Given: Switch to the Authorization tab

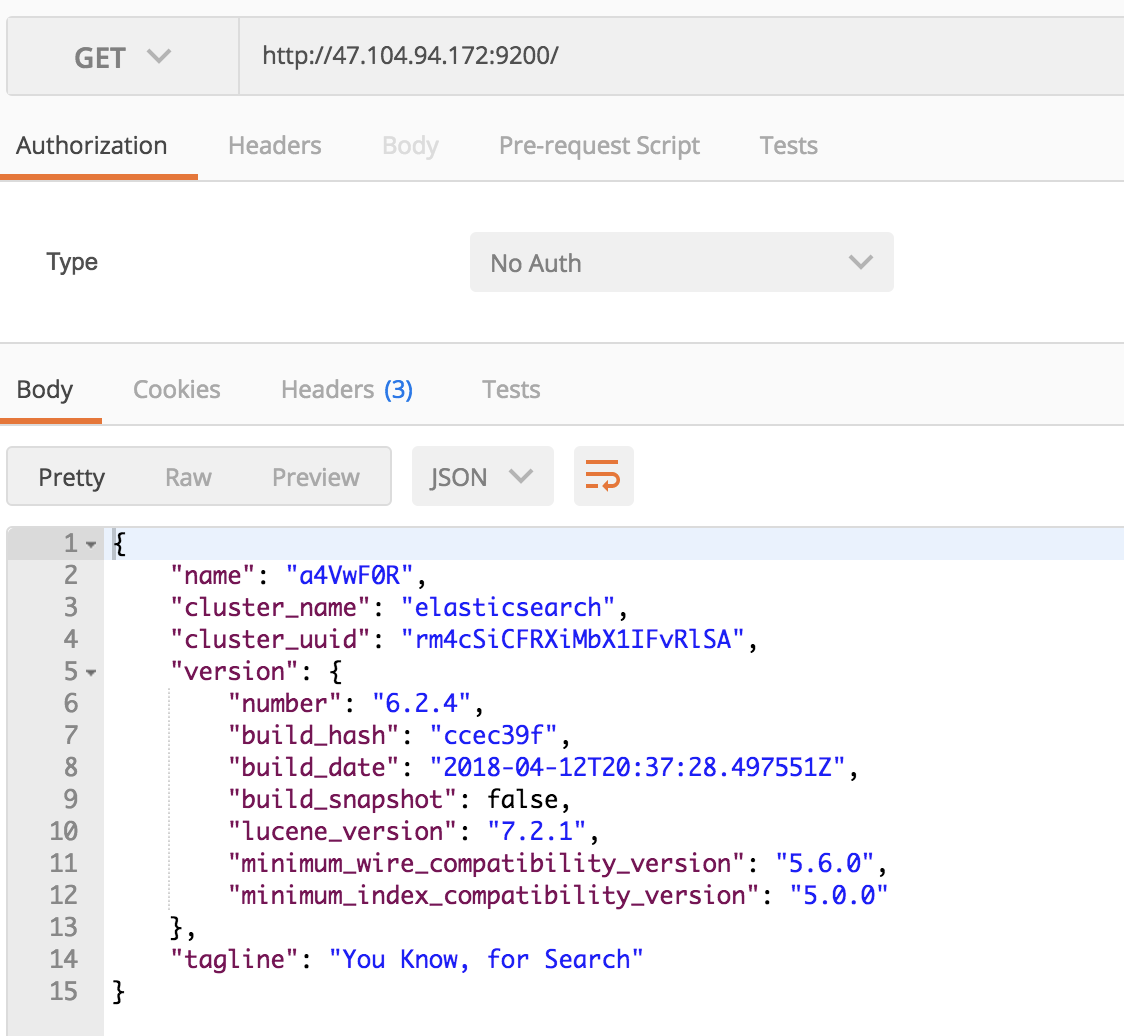Looking at the screenshot, I should 92,146.
